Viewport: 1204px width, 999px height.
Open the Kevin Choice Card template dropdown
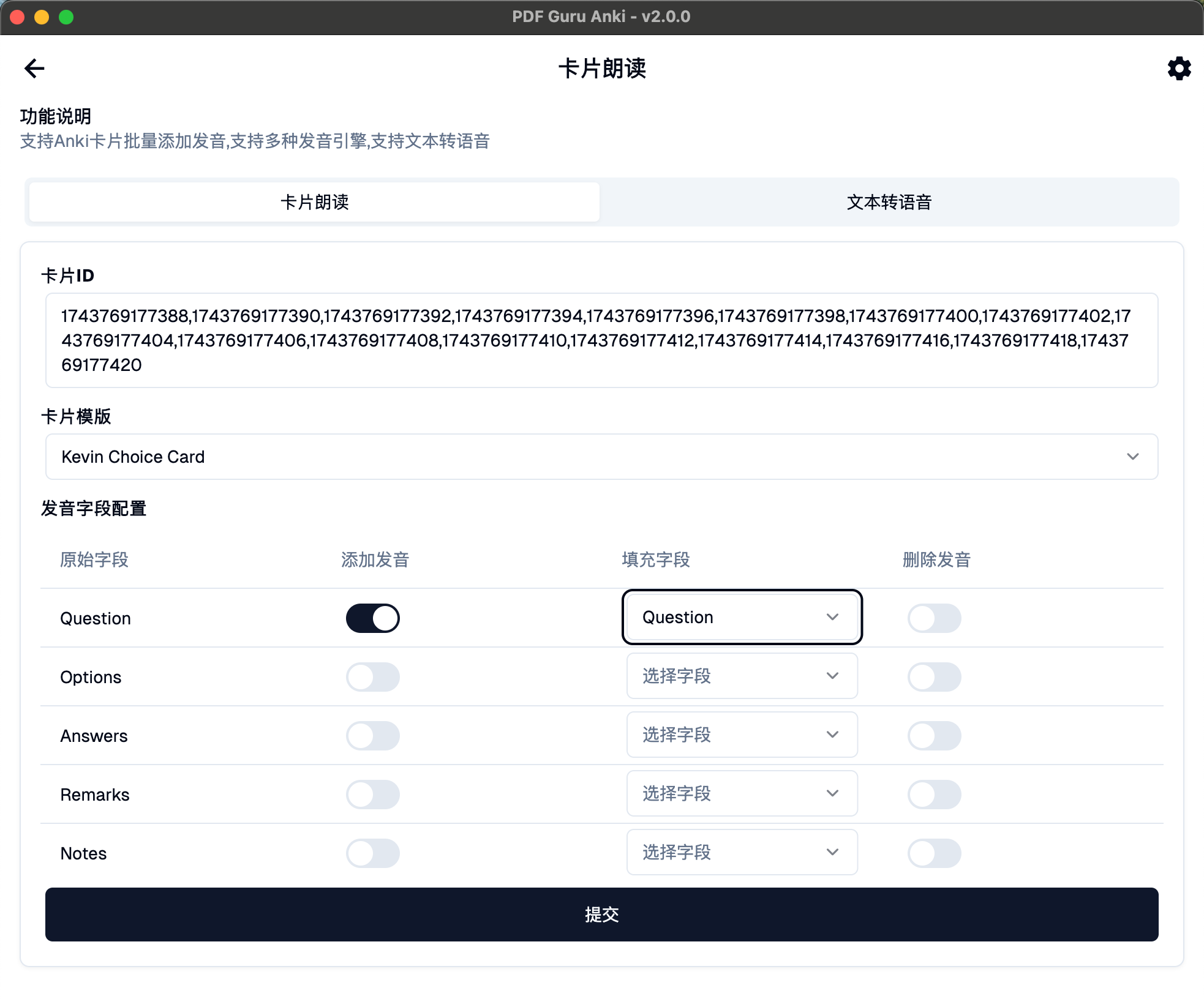(x=601, y=457)
